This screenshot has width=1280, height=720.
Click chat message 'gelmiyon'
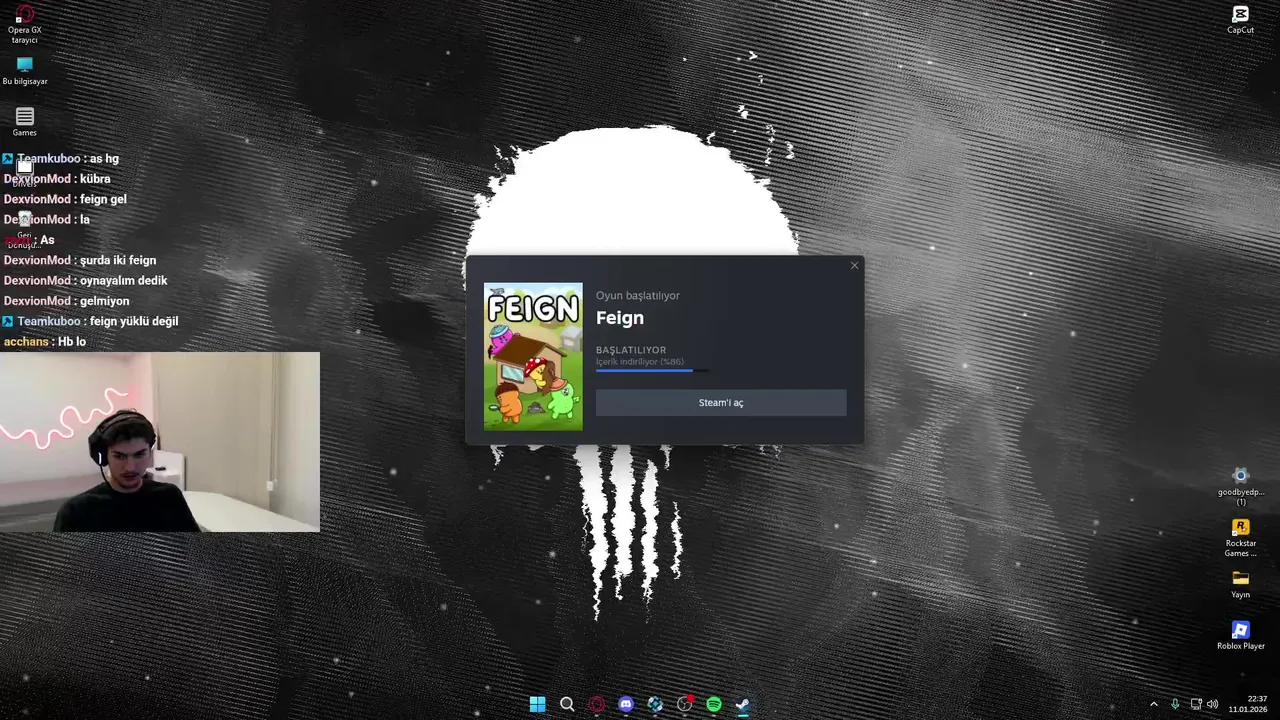tap(105, 301)
